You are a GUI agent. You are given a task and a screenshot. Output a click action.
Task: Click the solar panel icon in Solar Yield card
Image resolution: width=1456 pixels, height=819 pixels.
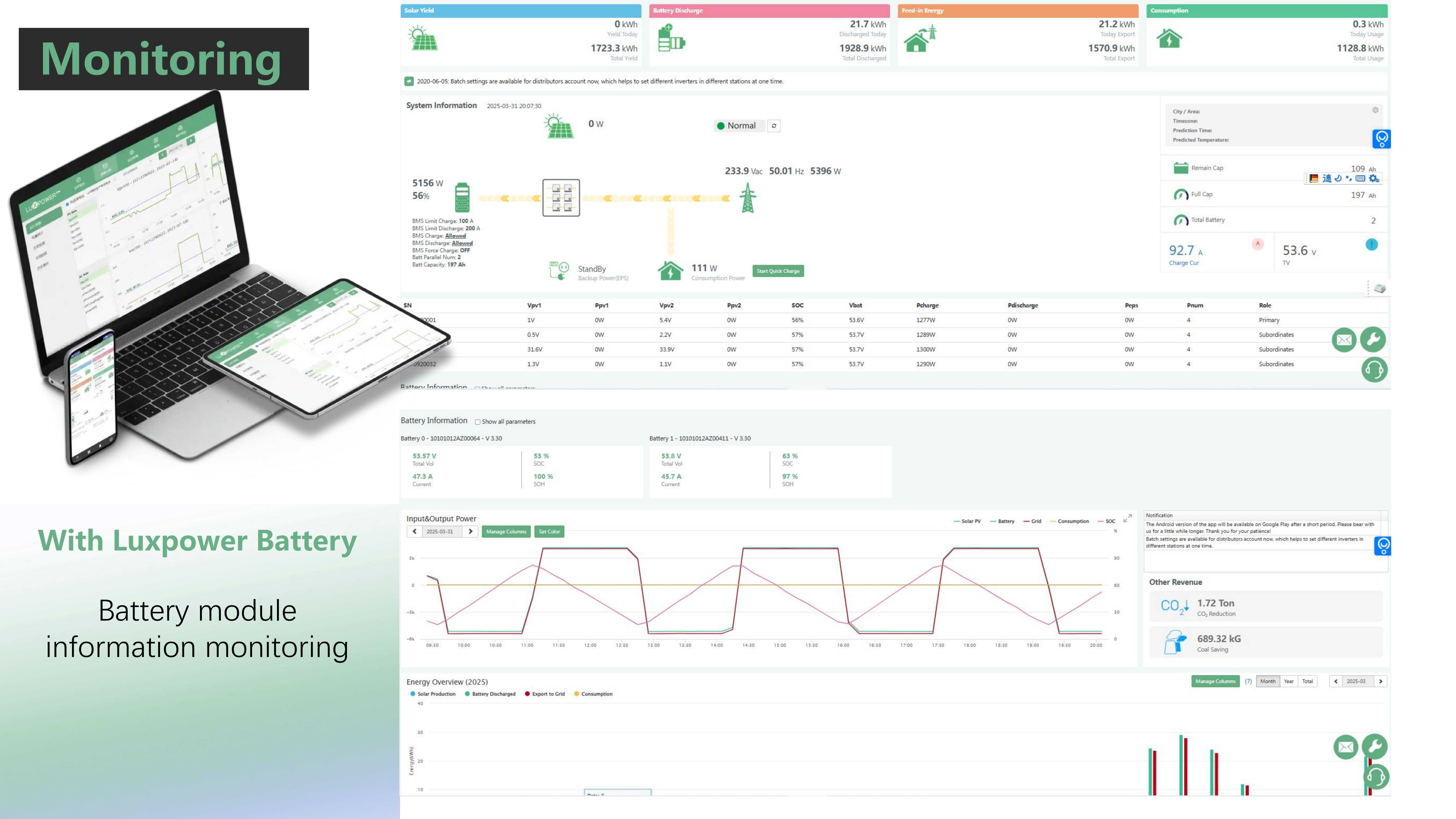(x=423, y=38)
